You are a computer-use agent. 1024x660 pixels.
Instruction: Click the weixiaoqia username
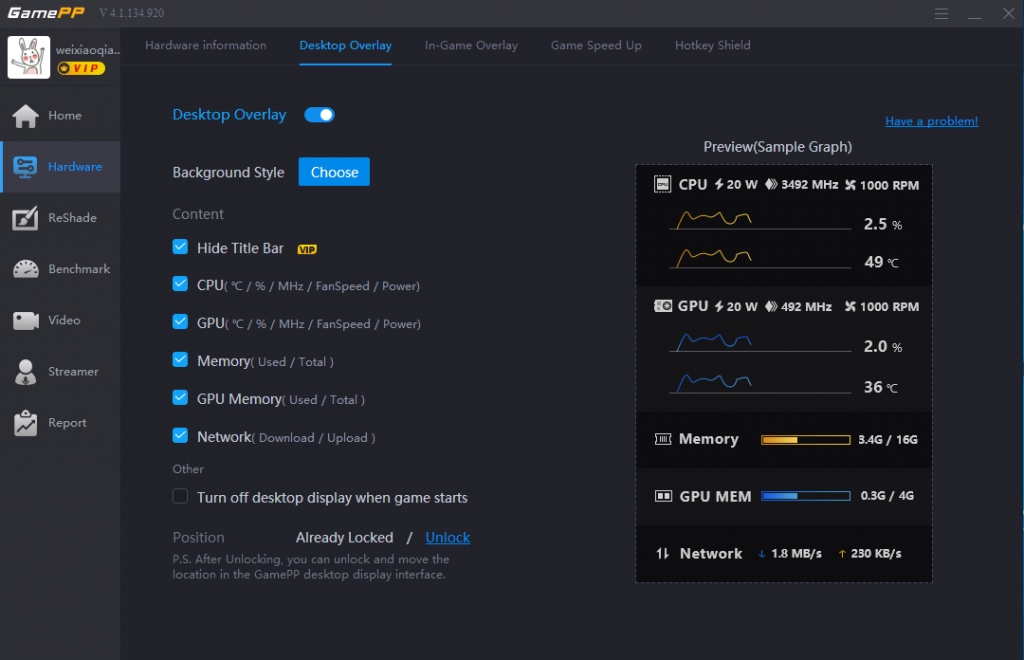pos(88,50)
